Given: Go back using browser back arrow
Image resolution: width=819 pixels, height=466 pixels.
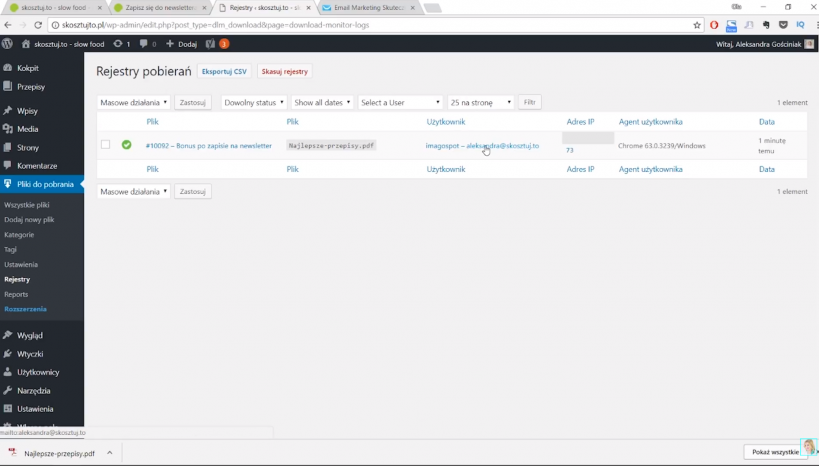Looking at the screenshot, I should 8,25.
